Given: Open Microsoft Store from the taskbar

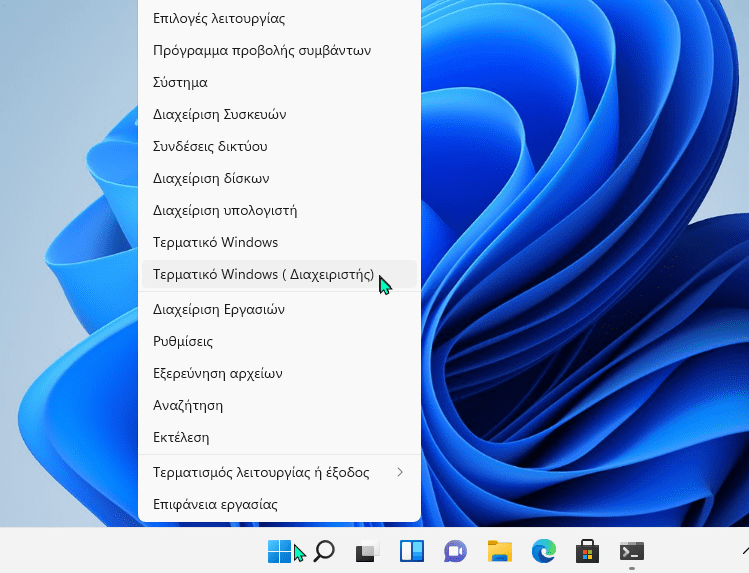Looking at the screenshot, I should point(588,552).
